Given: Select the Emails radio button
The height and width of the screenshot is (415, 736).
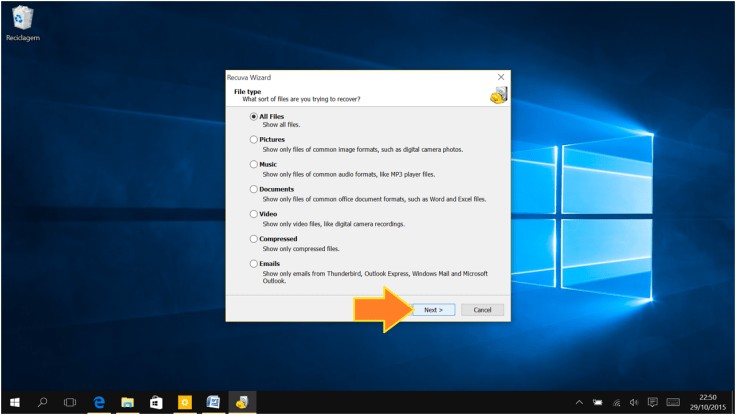Looking at the screenshot, I should click(254, 263).
